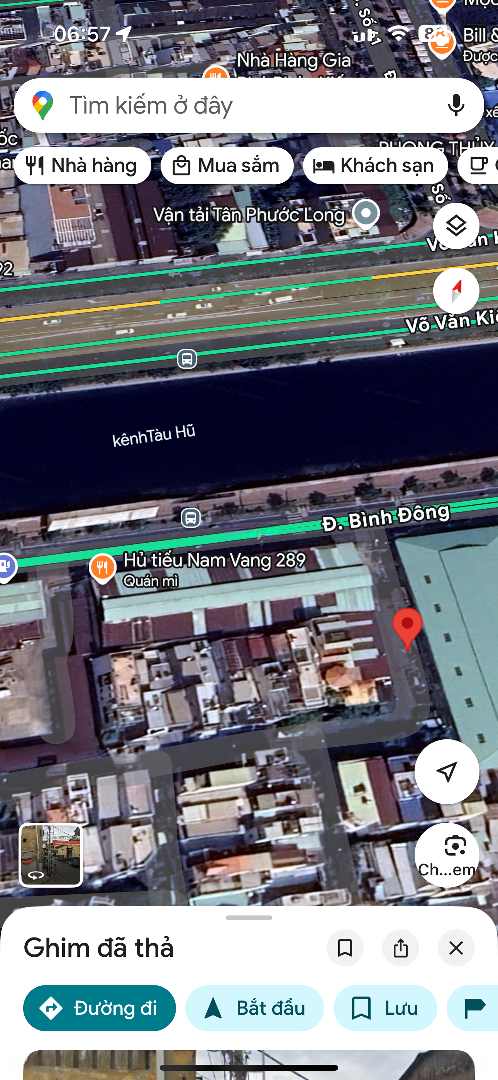This screenshot has width=498, height=1080.
Task: Save the pin using Lưu button
Action: pyautogui.click(x=385, y=1008)
